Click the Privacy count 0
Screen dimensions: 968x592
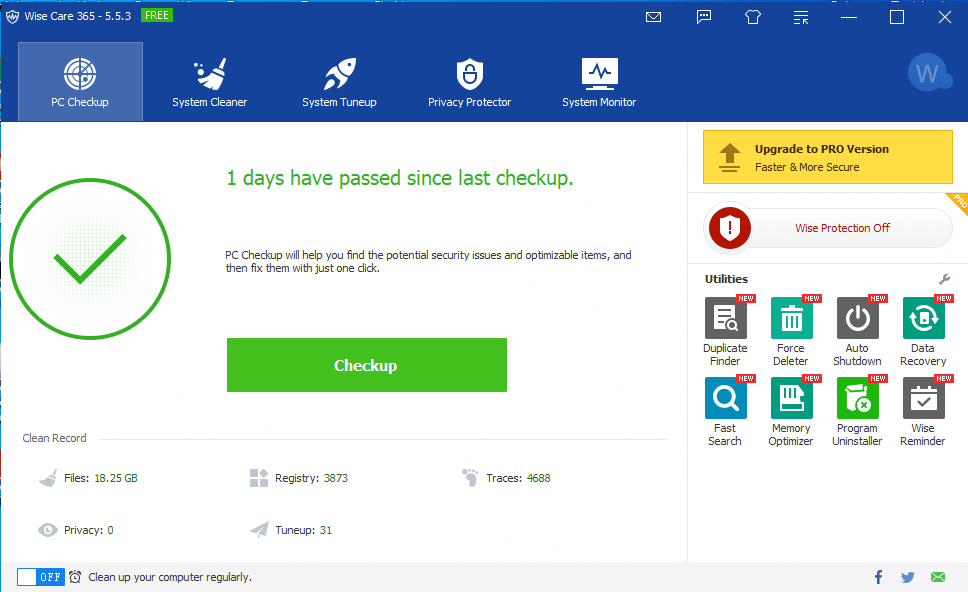pos(111,530)
